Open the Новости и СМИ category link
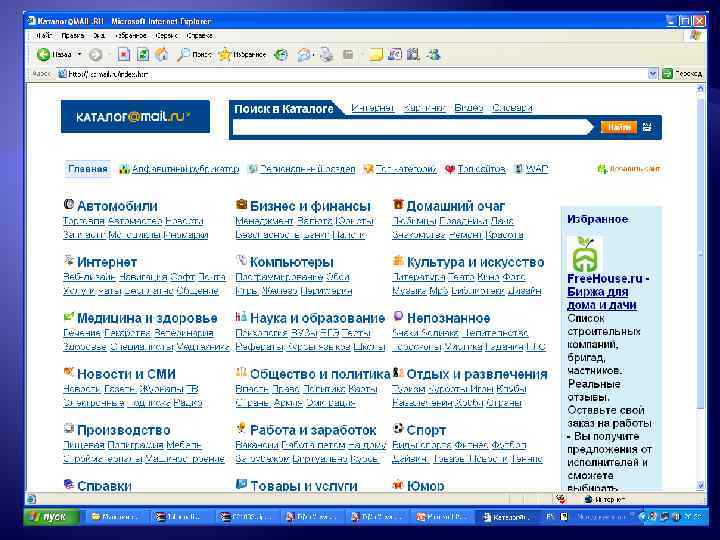This screenshot has width=720, height=540. click(126, 374)
